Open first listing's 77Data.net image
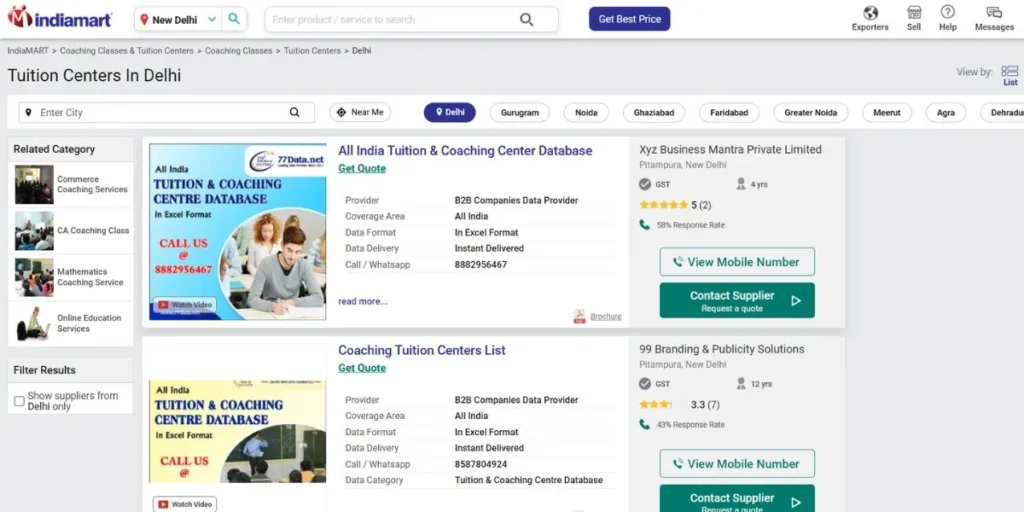 coord(238,232)
